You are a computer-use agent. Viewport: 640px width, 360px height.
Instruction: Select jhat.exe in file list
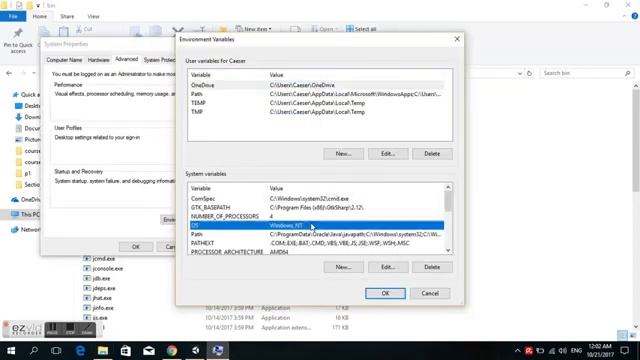[102, 298]
